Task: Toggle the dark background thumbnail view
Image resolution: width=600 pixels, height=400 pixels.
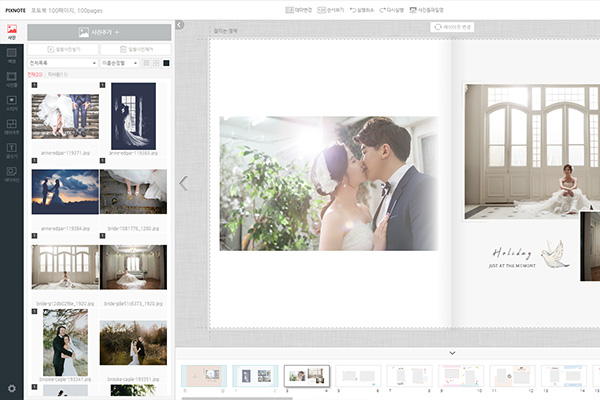Action: tap(166, 63)
